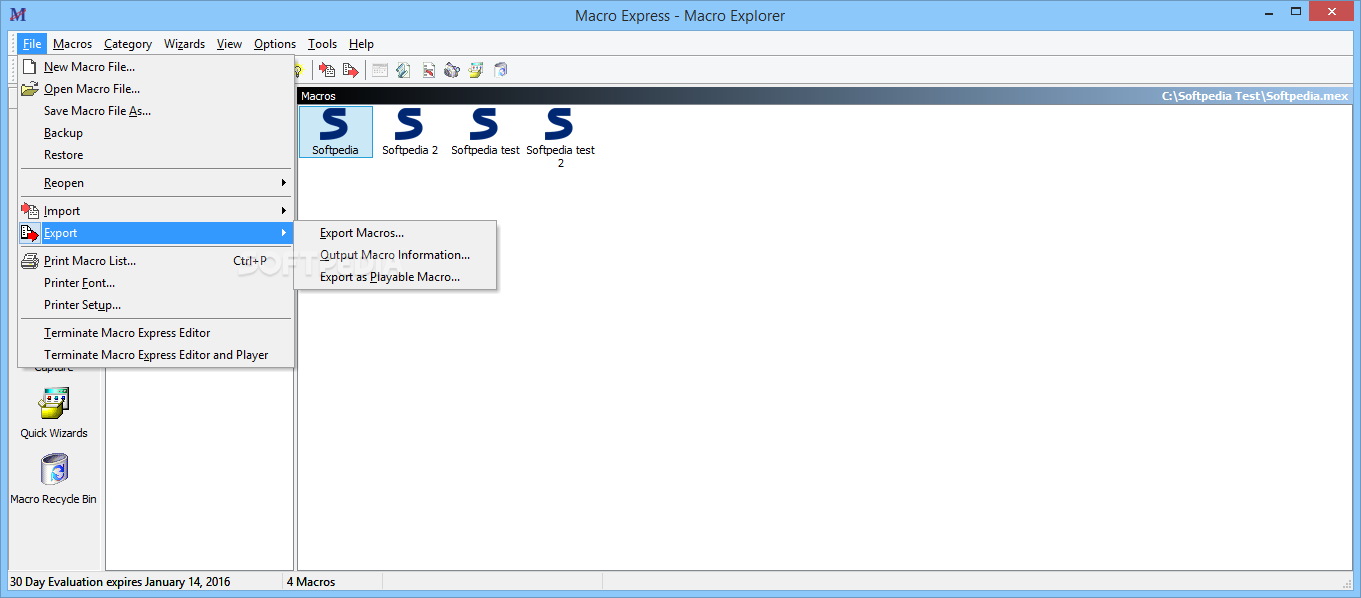Open the Help menu
Viewport: 1361px width, 598px height.
(361, 44)
